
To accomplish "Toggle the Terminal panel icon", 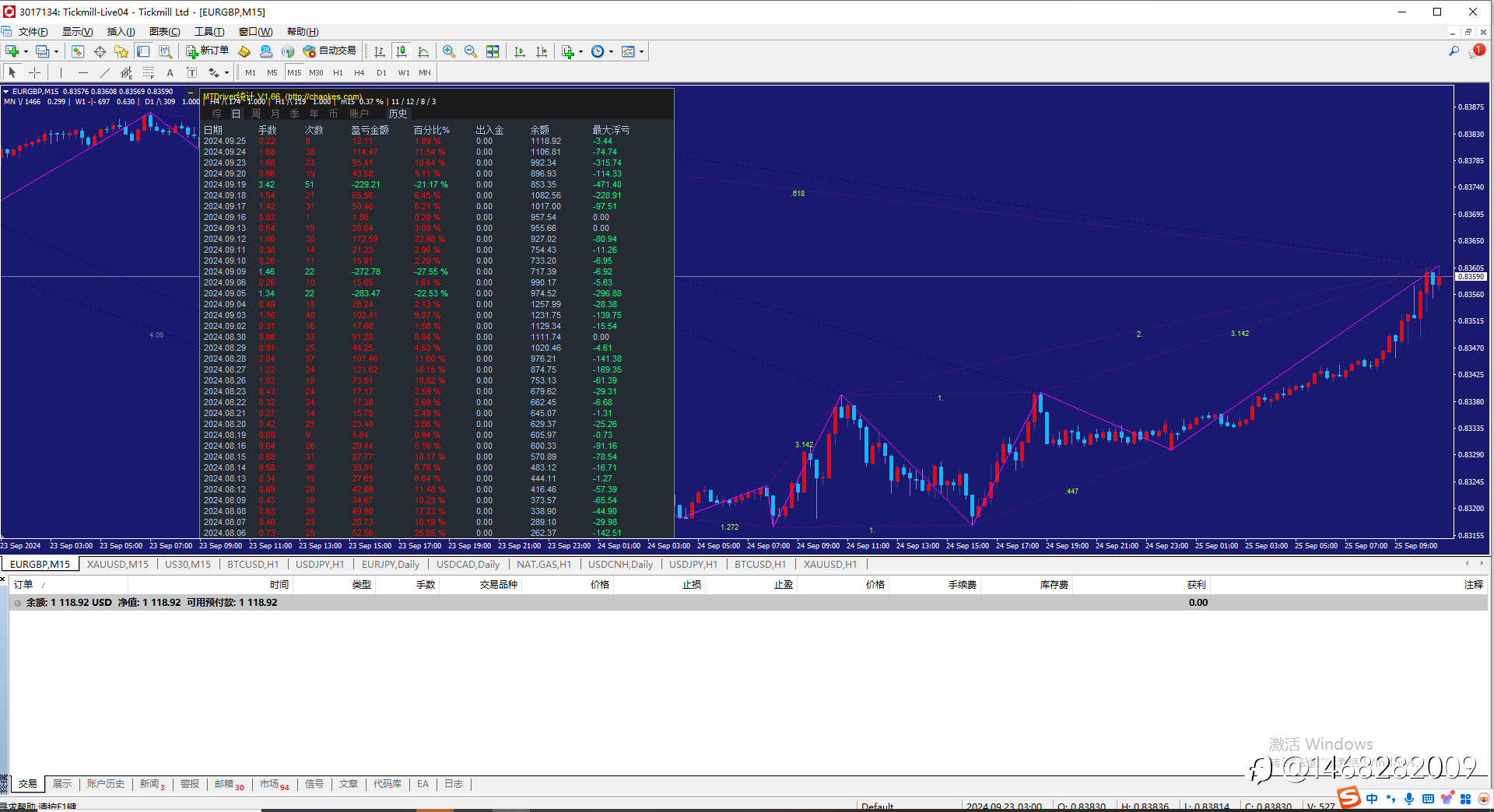I will (x=143, y=51).
